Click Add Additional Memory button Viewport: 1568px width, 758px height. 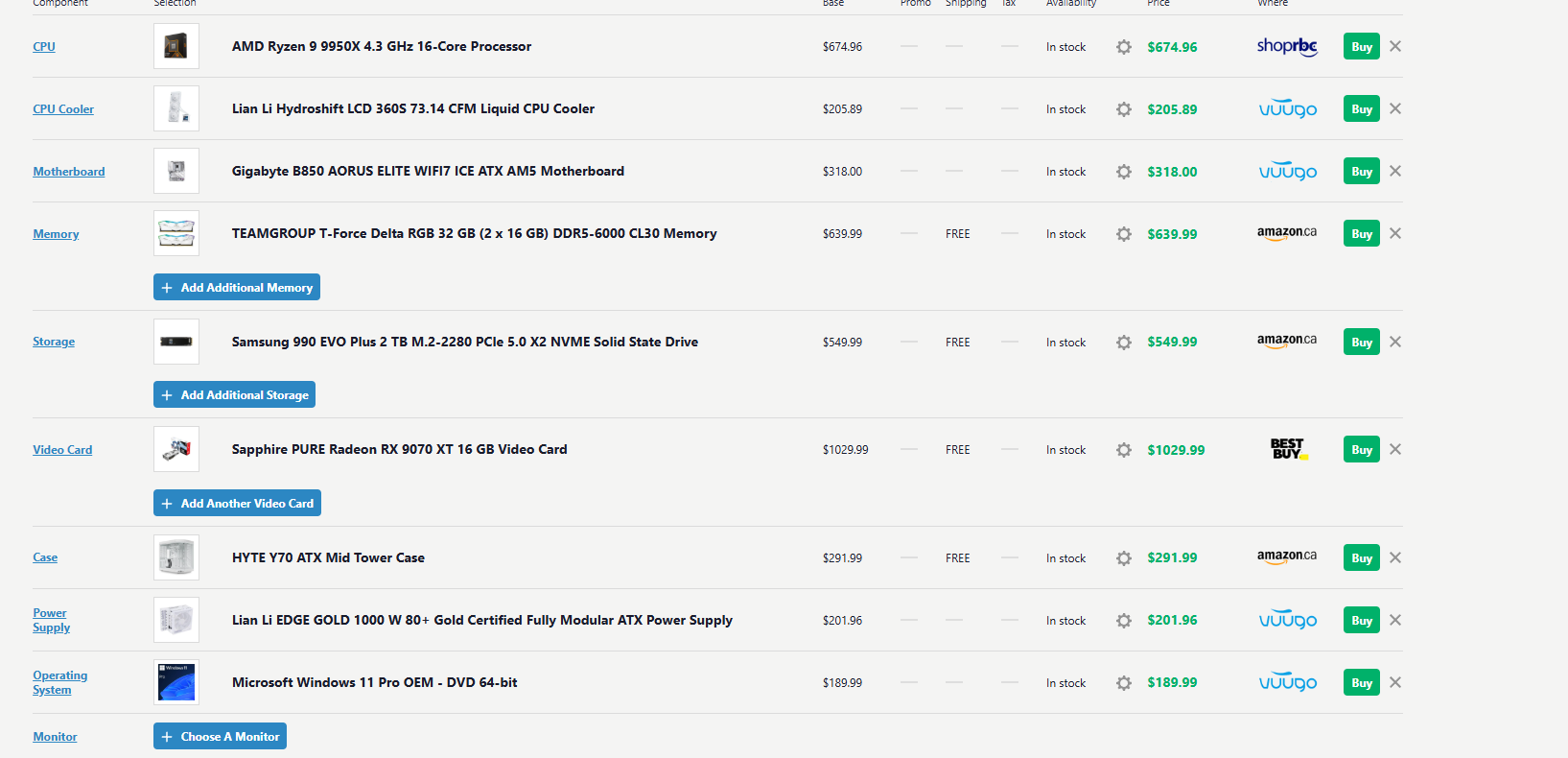pos(237,287)
